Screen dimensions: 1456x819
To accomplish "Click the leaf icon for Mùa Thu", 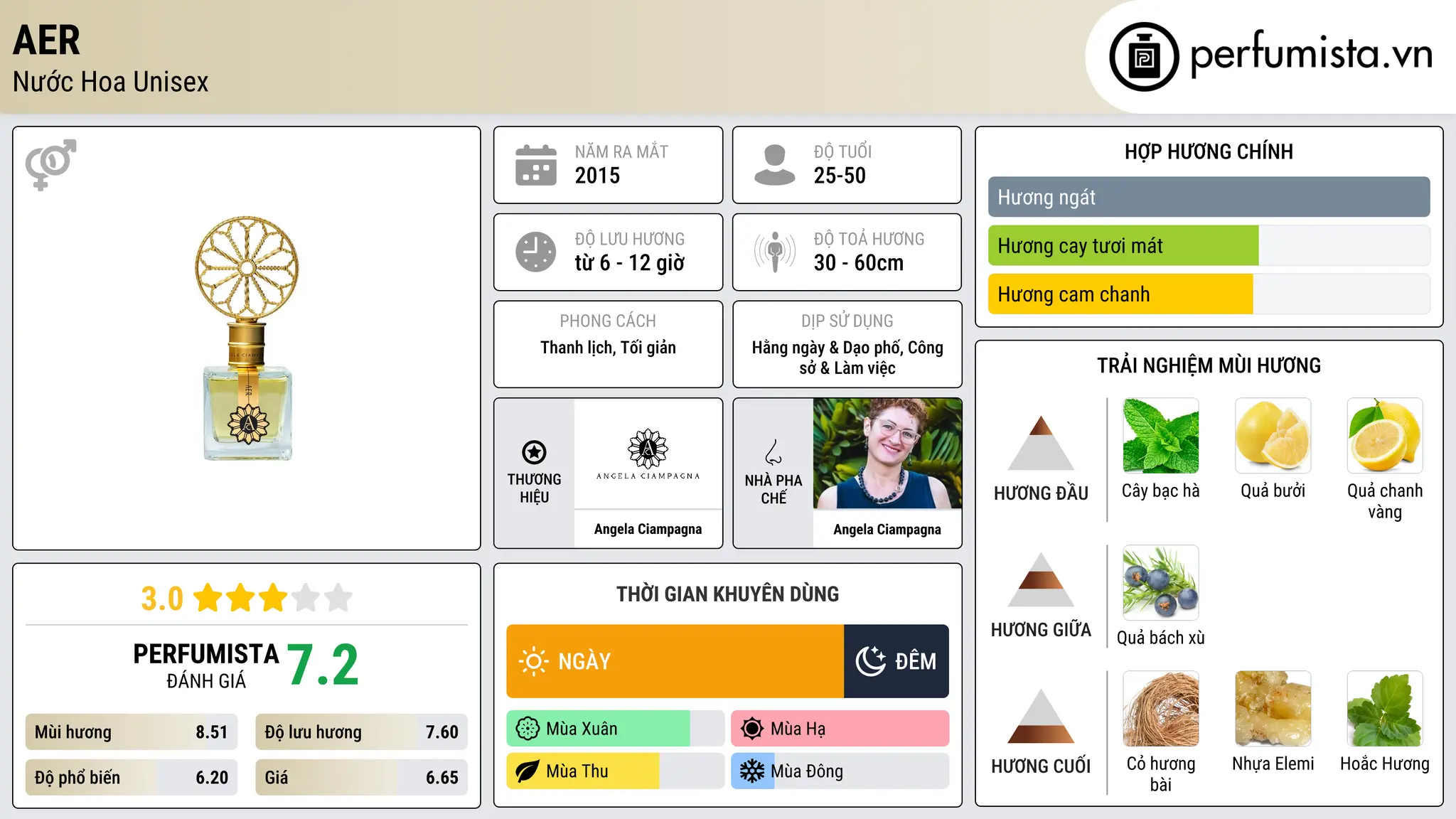I will coord(528,771).
